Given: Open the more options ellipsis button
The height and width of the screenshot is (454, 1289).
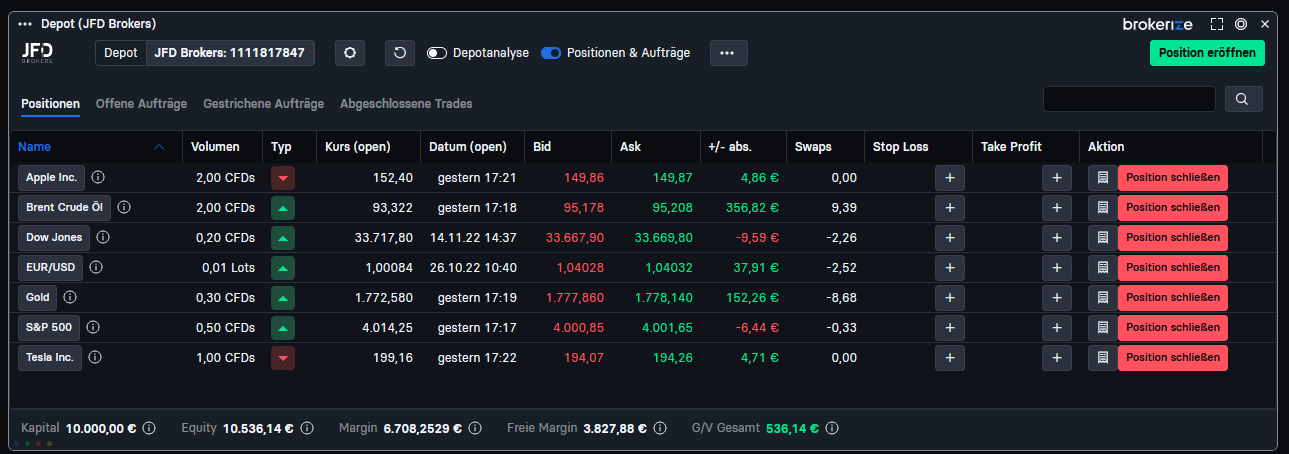Looking at the screenshot, I should 728,53.
